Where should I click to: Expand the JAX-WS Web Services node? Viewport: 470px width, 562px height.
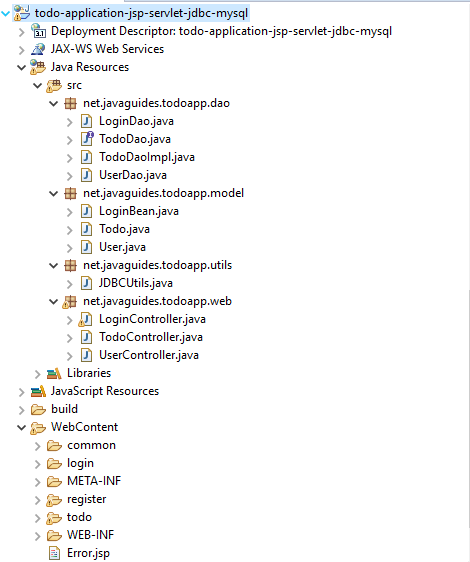pyautogui.click(x=22, y=50)
